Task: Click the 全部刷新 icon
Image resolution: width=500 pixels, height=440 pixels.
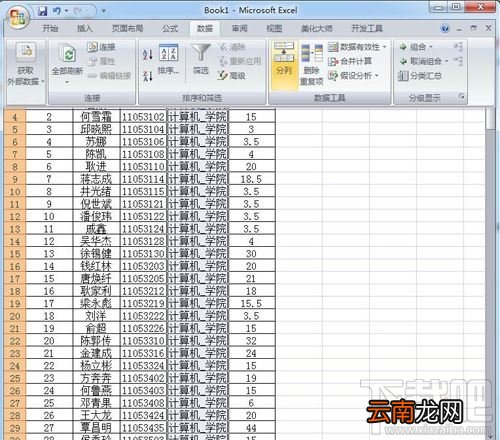Action: 68,54
